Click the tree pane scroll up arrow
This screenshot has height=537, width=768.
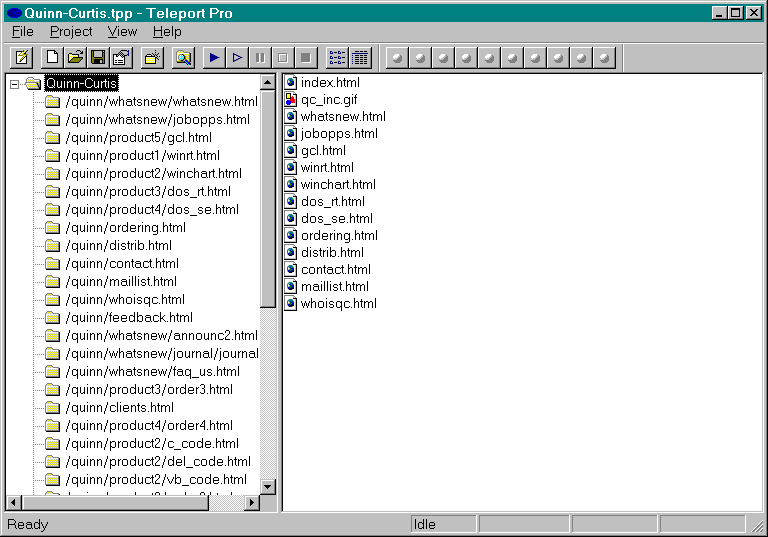tap(267, 82)
